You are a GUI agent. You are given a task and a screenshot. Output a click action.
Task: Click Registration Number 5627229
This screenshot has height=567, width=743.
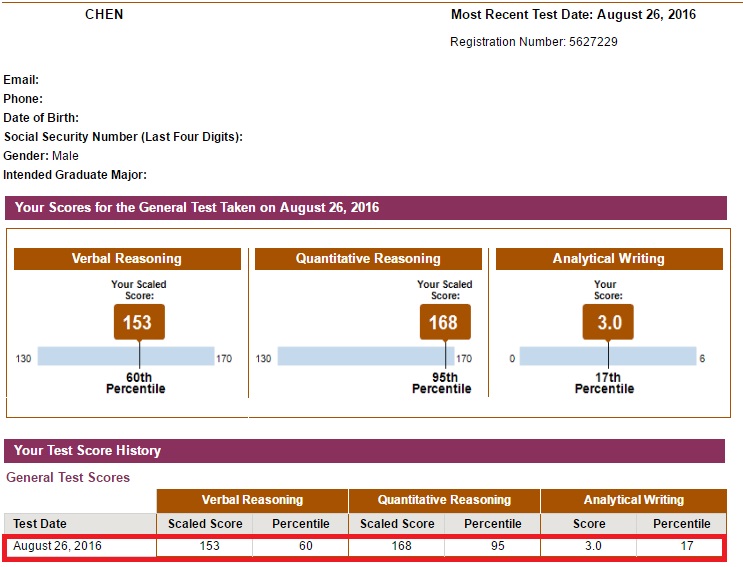coord(534,42)
